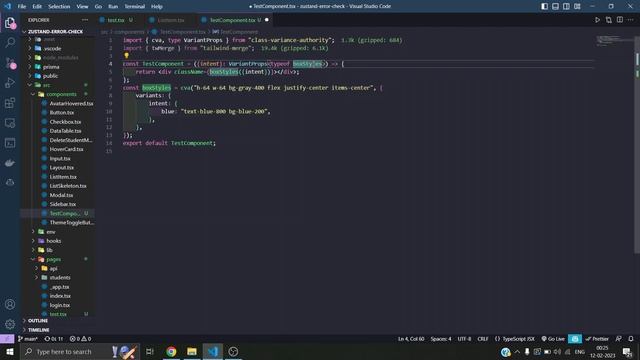Switch to the test.tsx editor tab
This screenshot has height=360, width=640.
116,20
